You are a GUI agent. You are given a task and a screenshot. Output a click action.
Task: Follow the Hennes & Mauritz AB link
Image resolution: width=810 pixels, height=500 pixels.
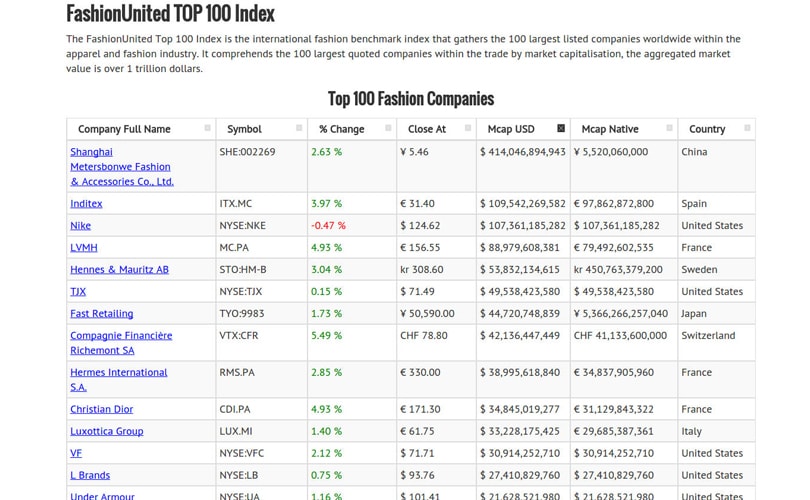(x=119, y=270)
